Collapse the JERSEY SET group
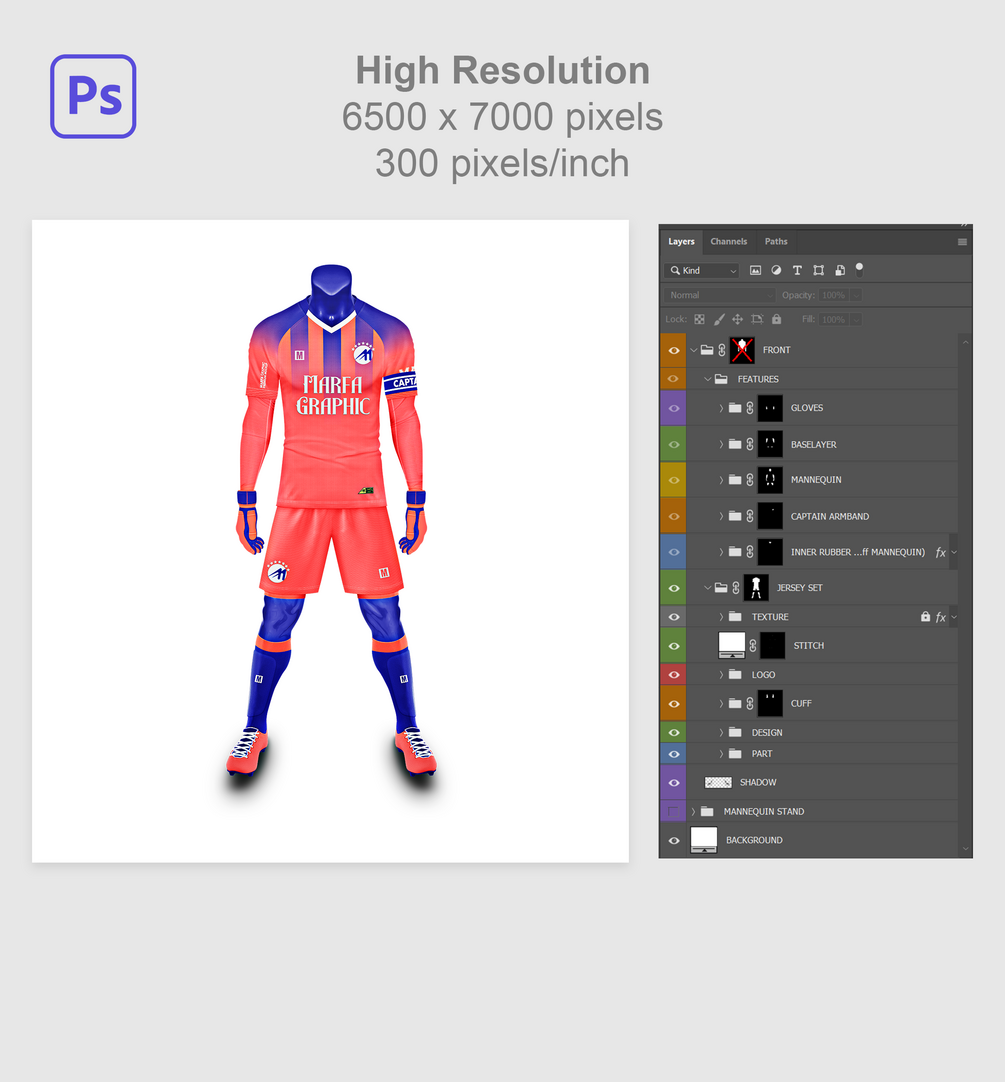 click(708, 588)
